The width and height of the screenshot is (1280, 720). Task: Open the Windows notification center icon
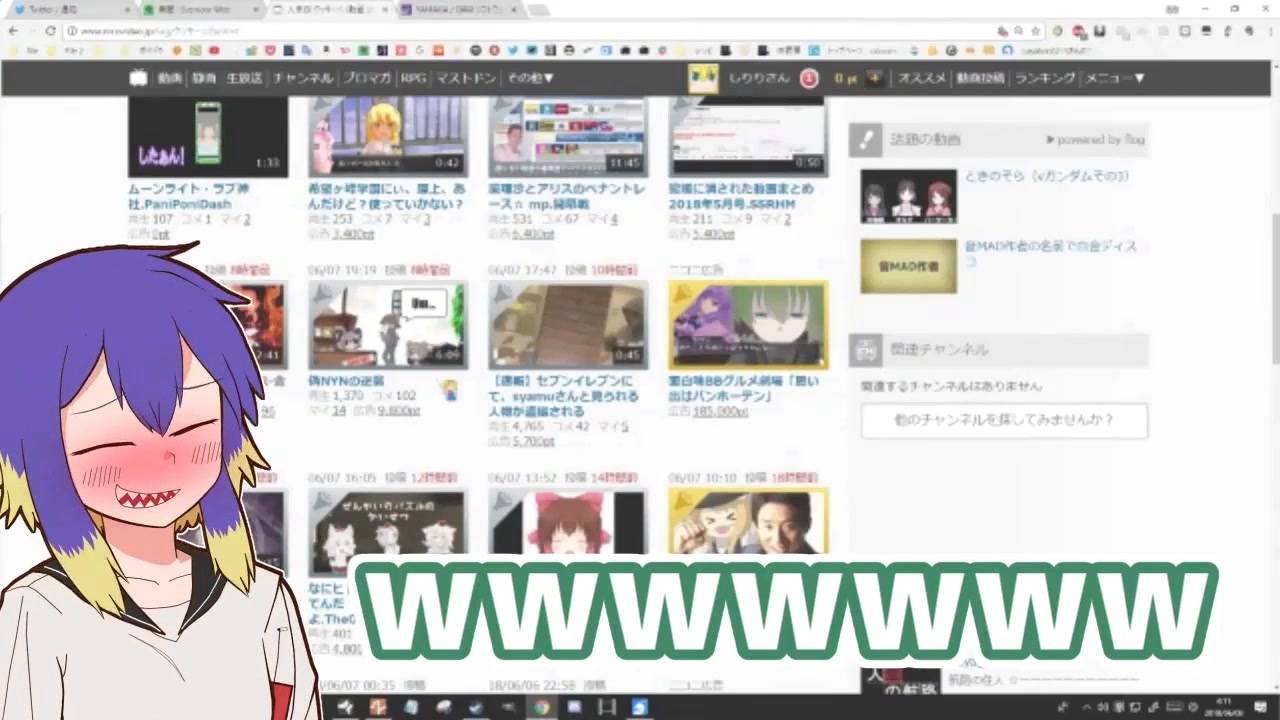click(x=1261, y=707)
